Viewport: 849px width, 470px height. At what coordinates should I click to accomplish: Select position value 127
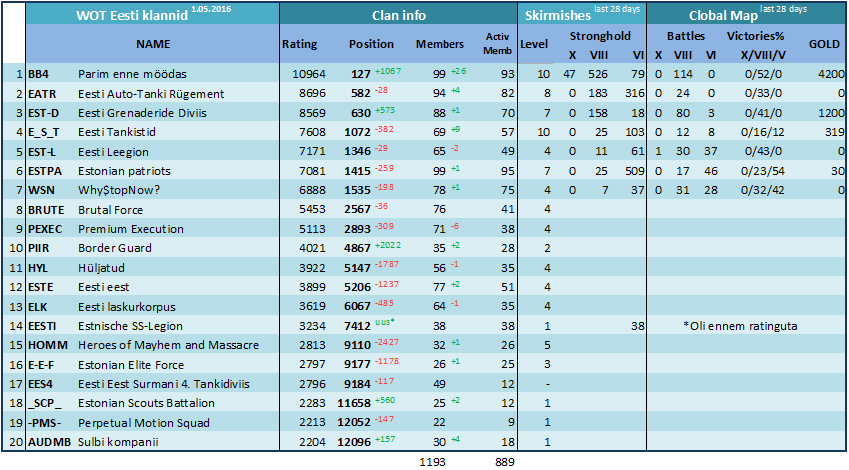(x=361, y=74)
